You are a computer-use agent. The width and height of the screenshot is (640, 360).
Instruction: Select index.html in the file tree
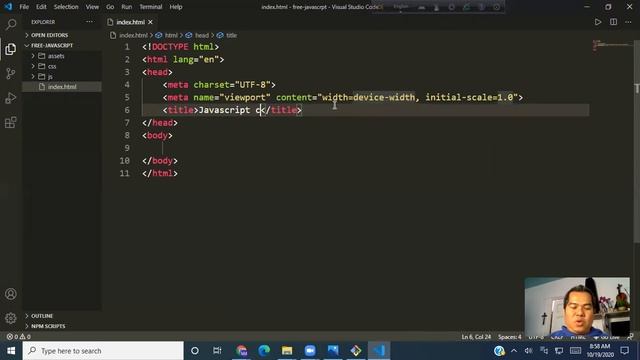point(62,87)
